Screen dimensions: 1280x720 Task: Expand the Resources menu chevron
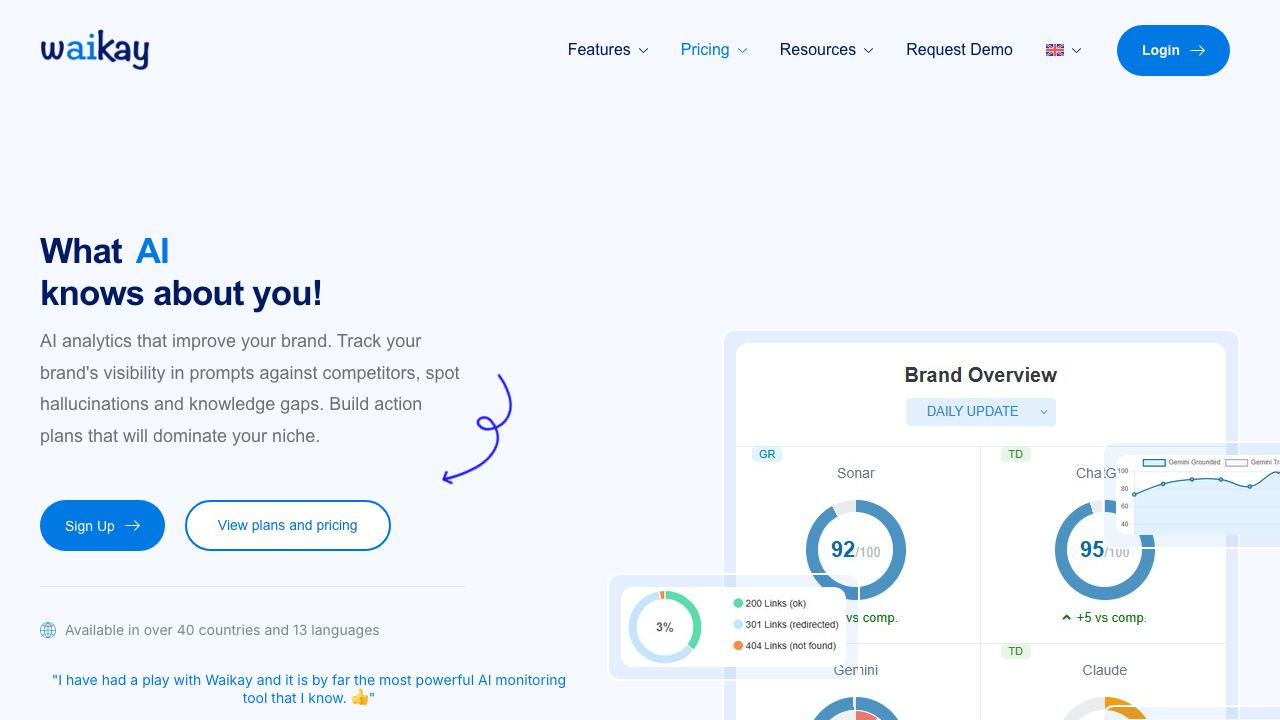868,50
